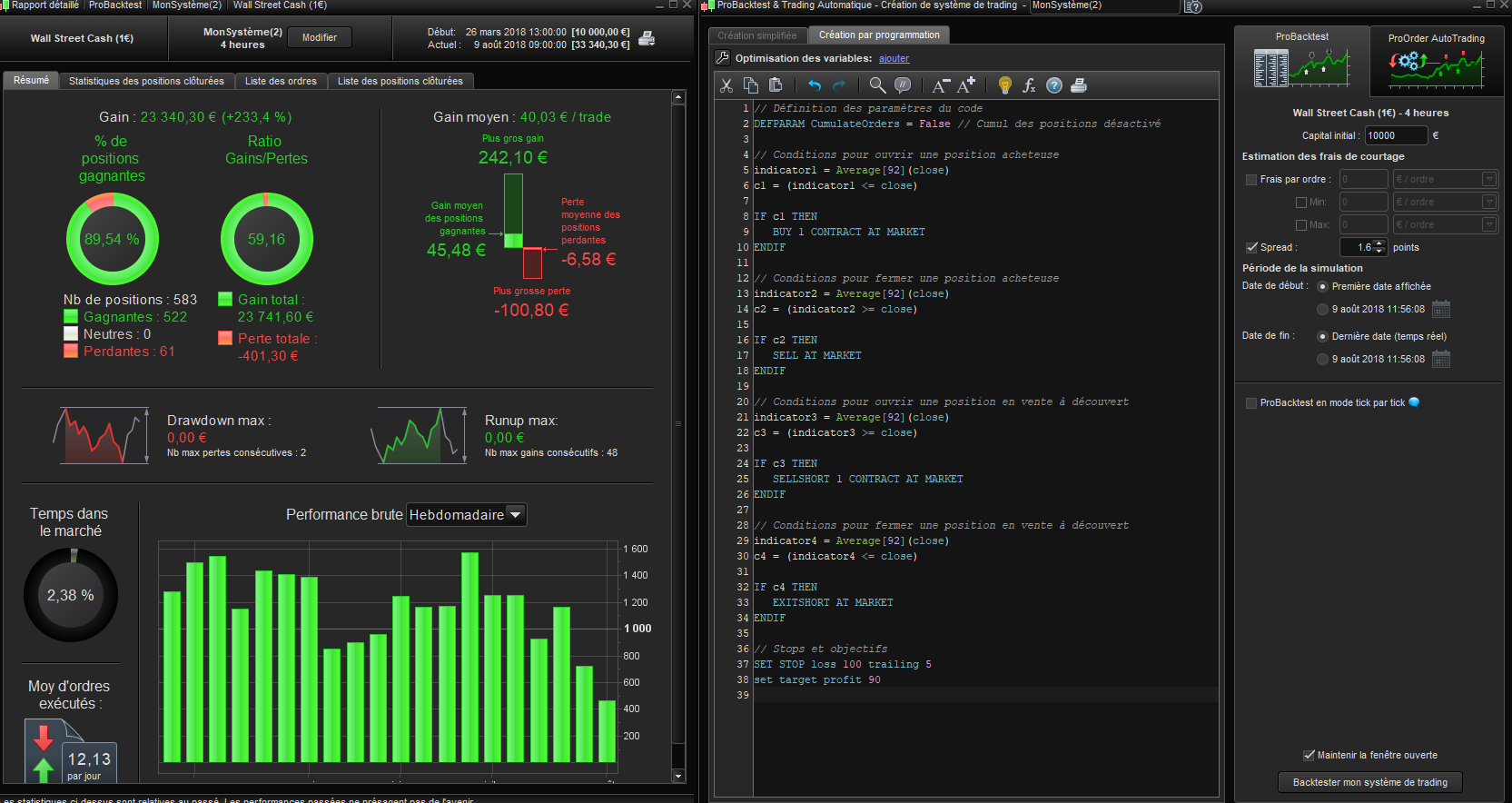The height and width of the screenshot is (803, 1512).
Task: Click the Capital initial input field
Action: [x=1395, y=135]
